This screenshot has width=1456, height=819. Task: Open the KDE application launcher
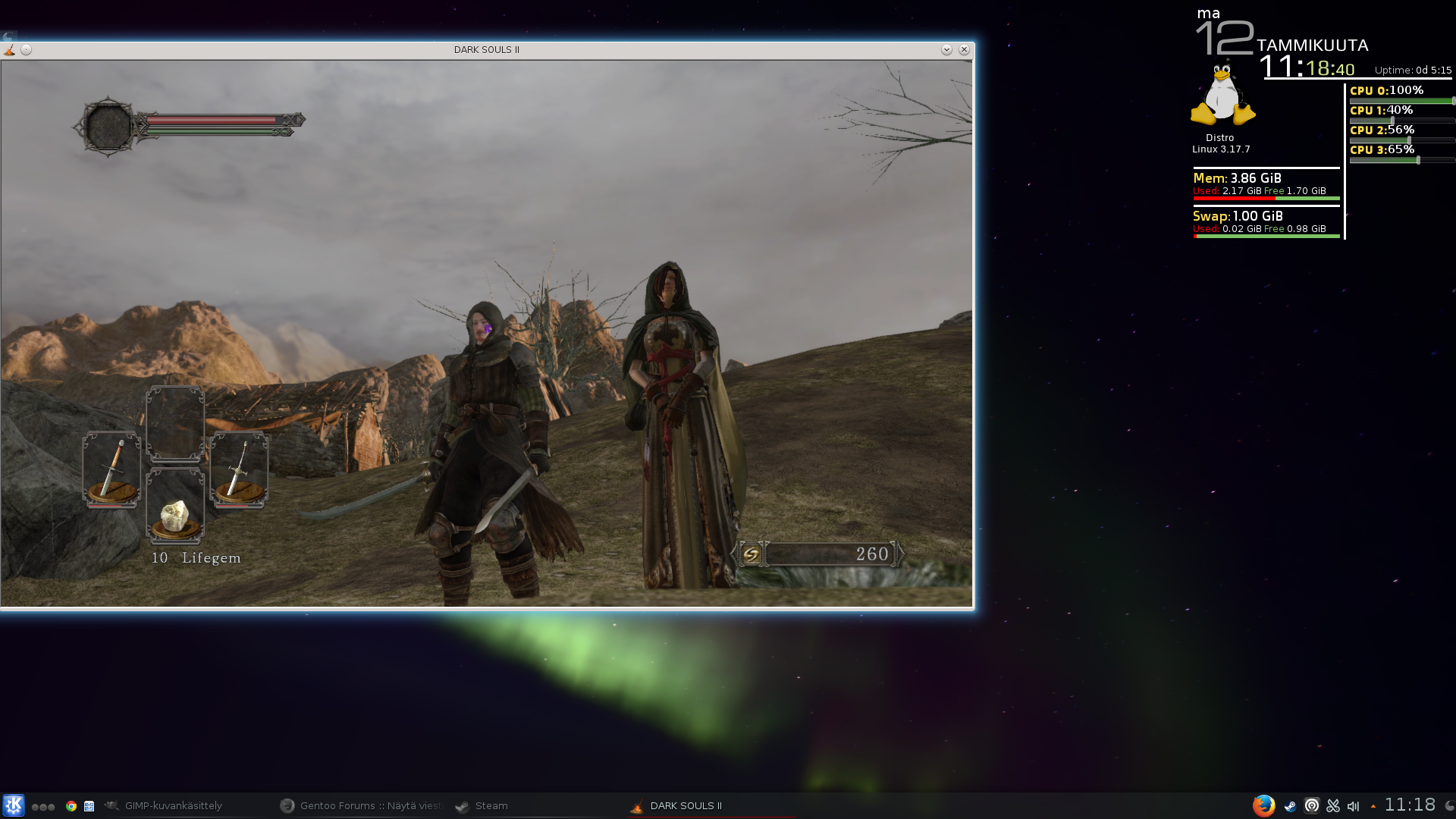(14, 805)
